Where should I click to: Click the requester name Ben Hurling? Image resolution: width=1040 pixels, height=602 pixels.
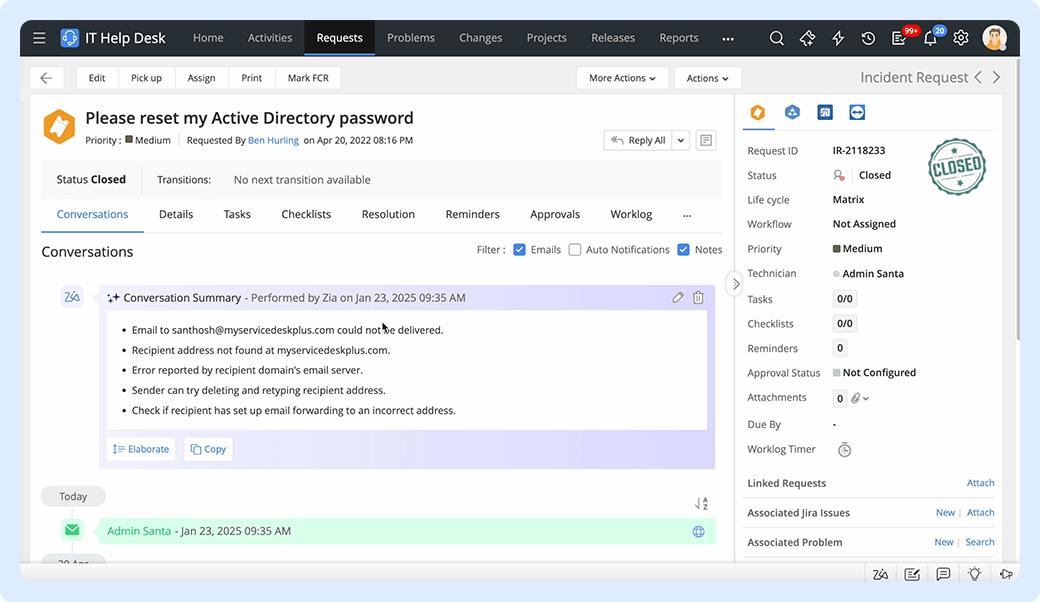pyautogui.click(x=273, y=140)
